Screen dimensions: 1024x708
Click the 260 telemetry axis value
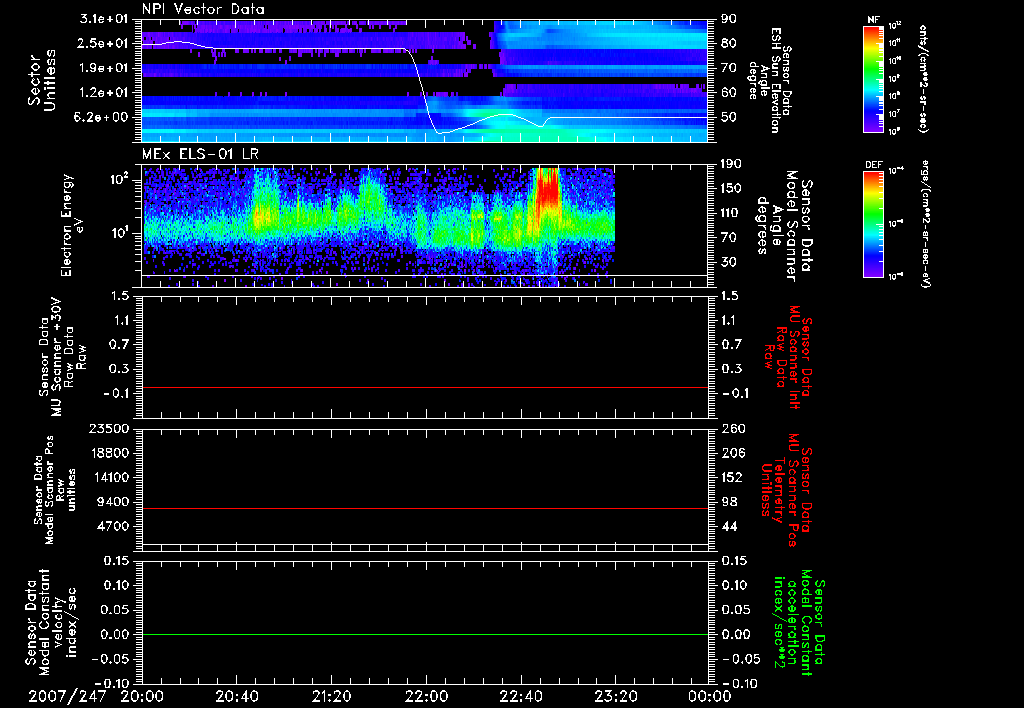point(733,429)
